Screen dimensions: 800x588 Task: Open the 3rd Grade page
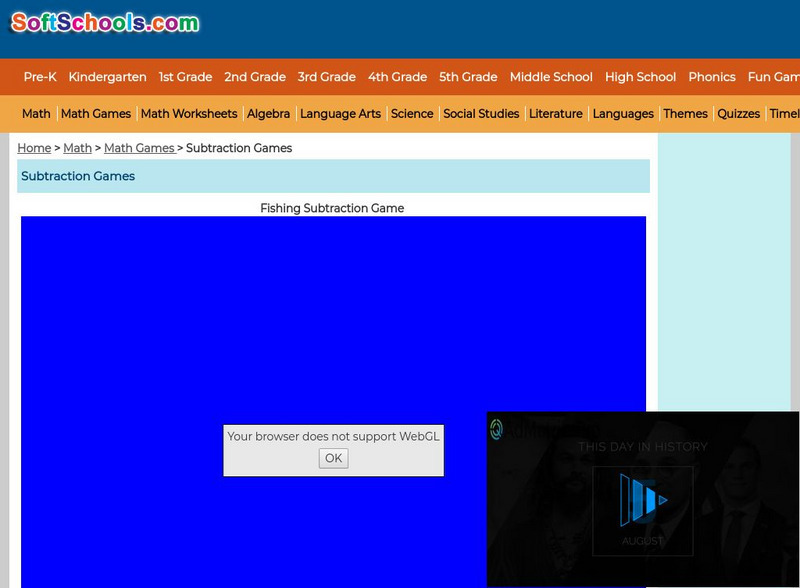tap(326, 77)
